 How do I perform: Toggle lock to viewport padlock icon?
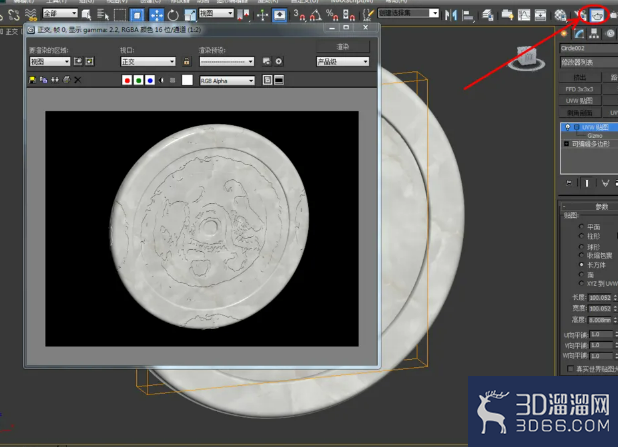(186, 61)
